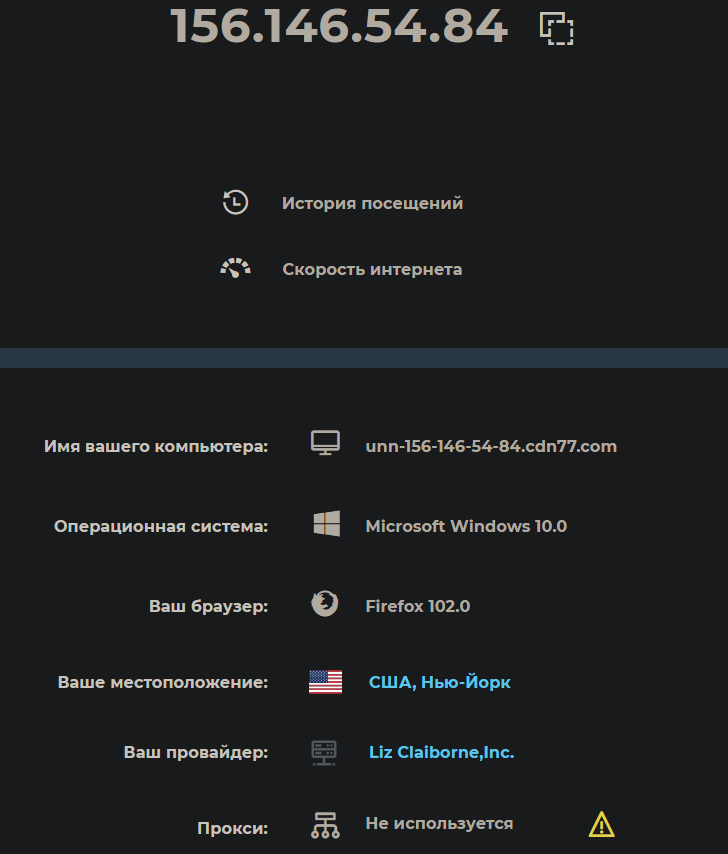Open the Скорость интернета link
728x854 pixels.
(372, 269)
